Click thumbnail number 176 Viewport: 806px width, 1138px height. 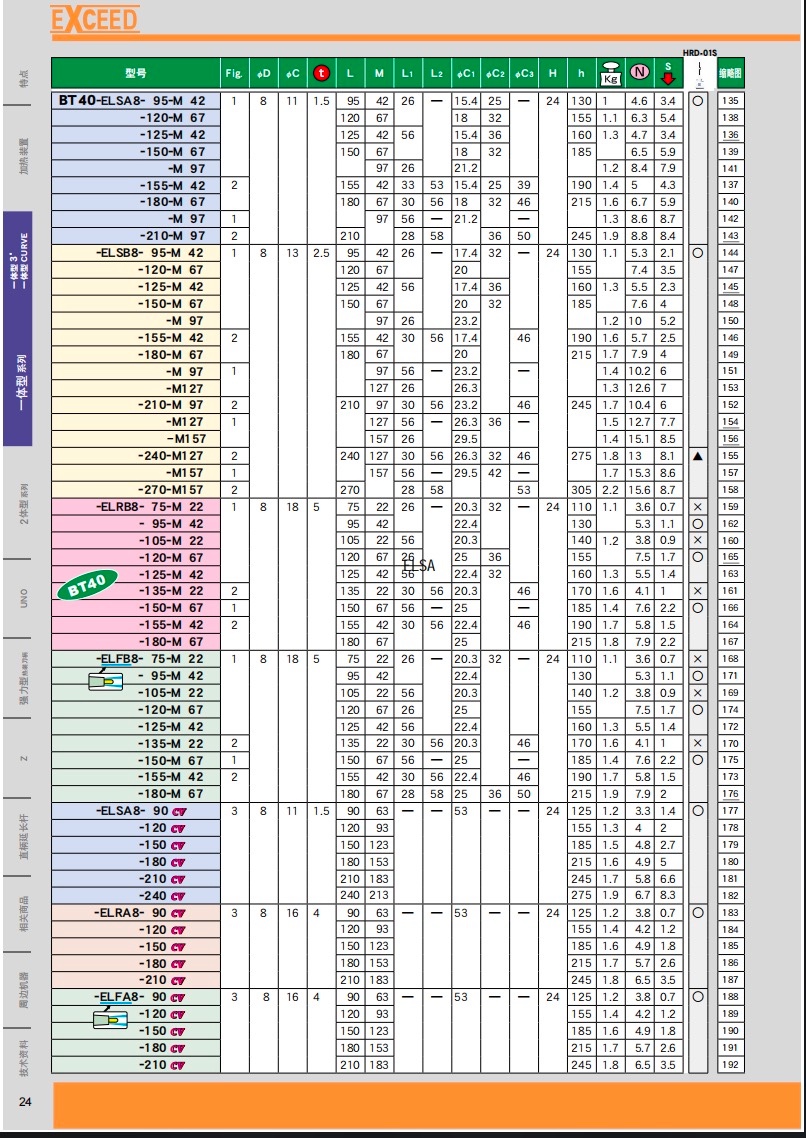coord(731,794)
